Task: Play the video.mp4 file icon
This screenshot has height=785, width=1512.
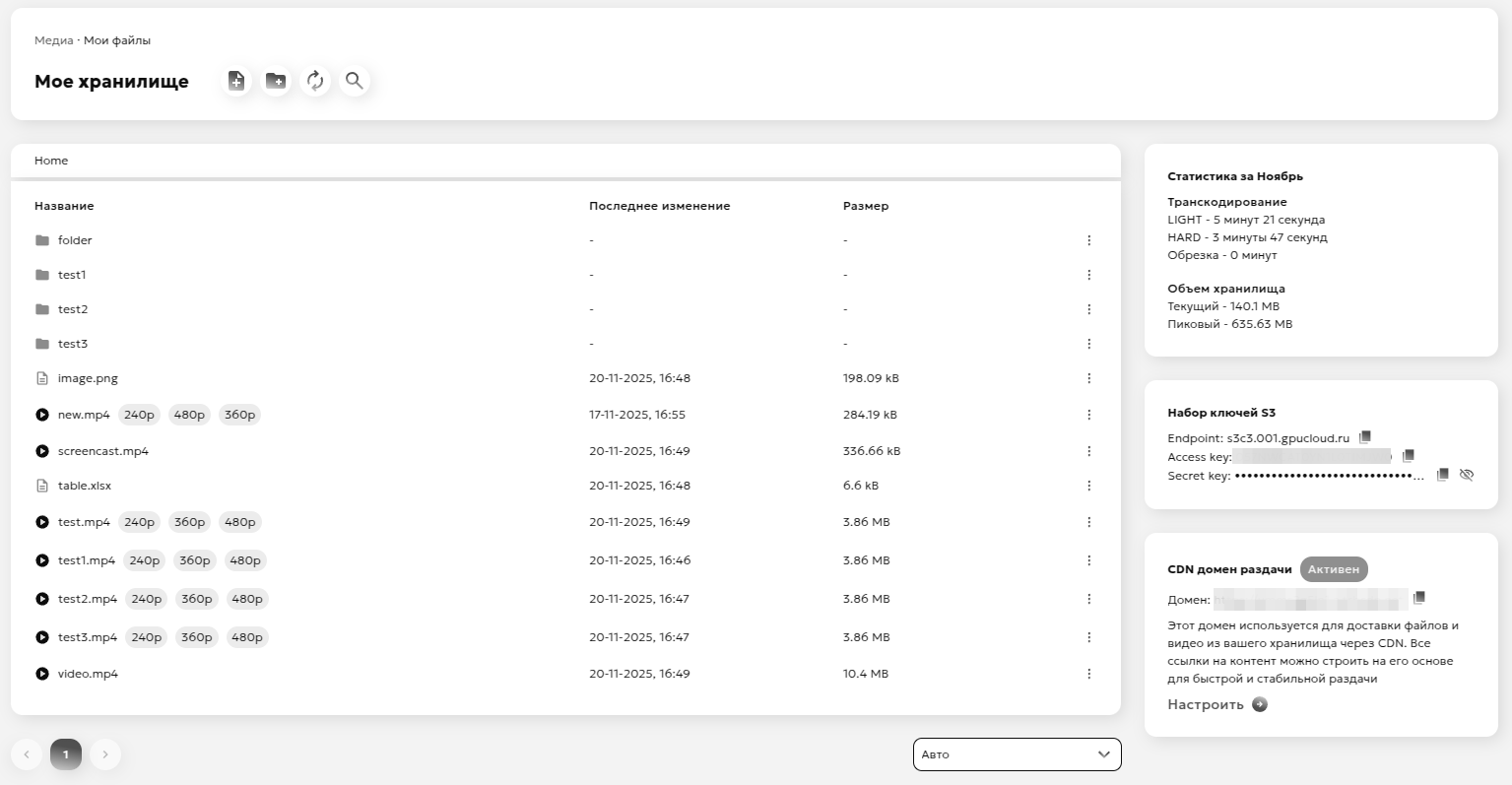Action: click(x=42, y=674)
